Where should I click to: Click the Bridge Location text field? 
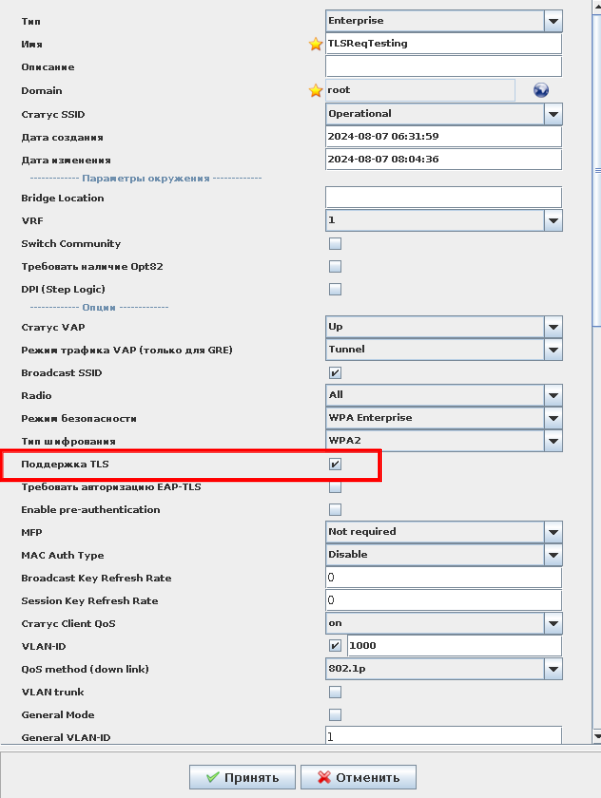click(443, 198)
